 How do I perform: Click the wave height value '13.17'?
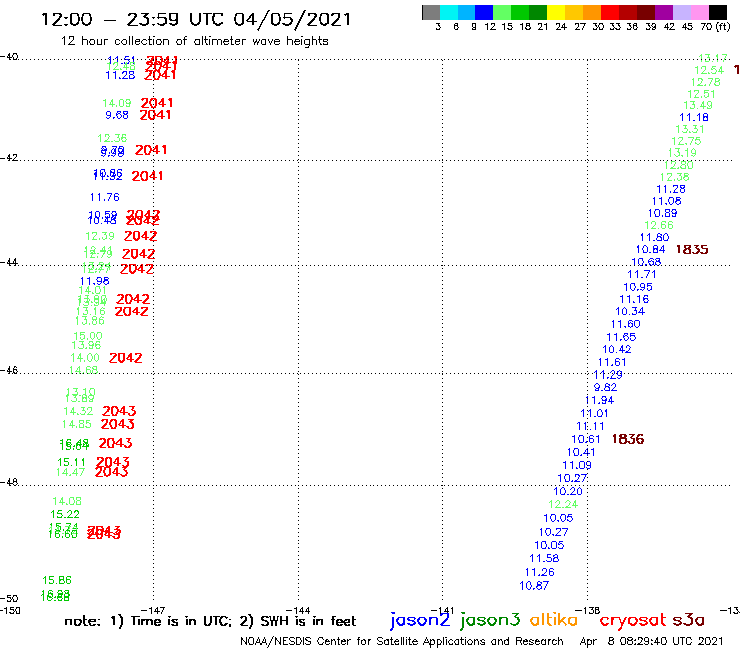point(713,58)
